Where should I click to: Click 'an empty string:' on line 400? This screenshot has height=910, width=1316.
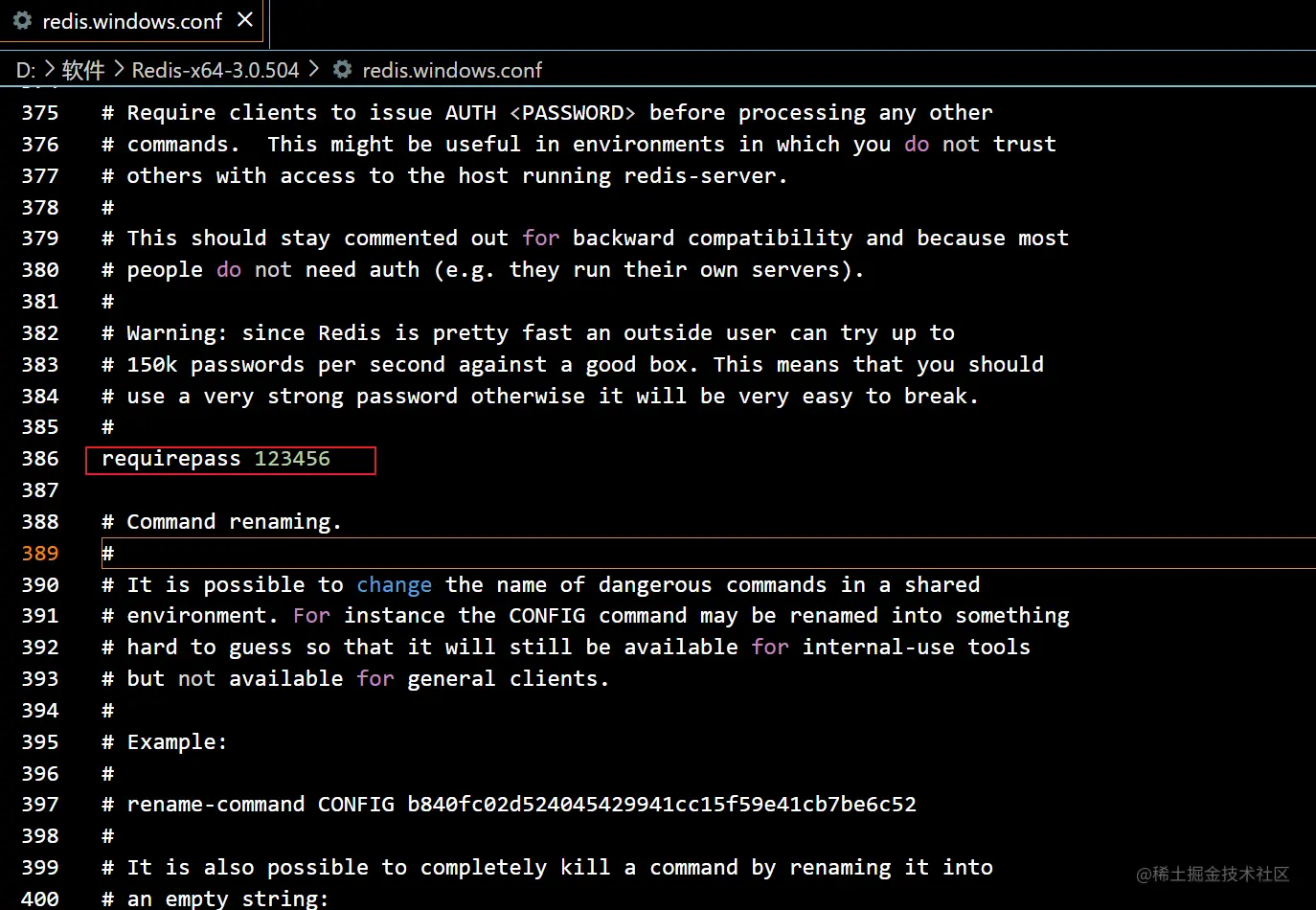(x=228, y=899)
